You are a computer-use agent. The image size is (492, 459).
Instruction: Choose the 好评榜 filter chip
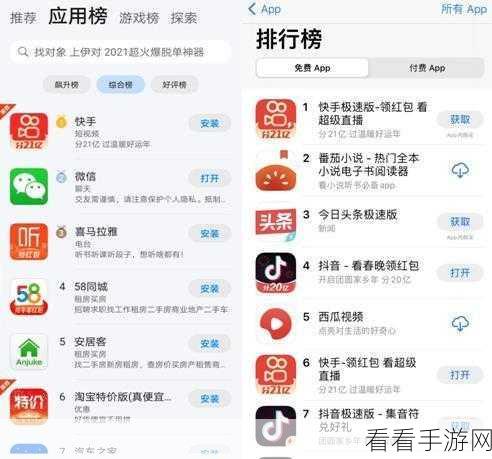click(x=174, y=85)
